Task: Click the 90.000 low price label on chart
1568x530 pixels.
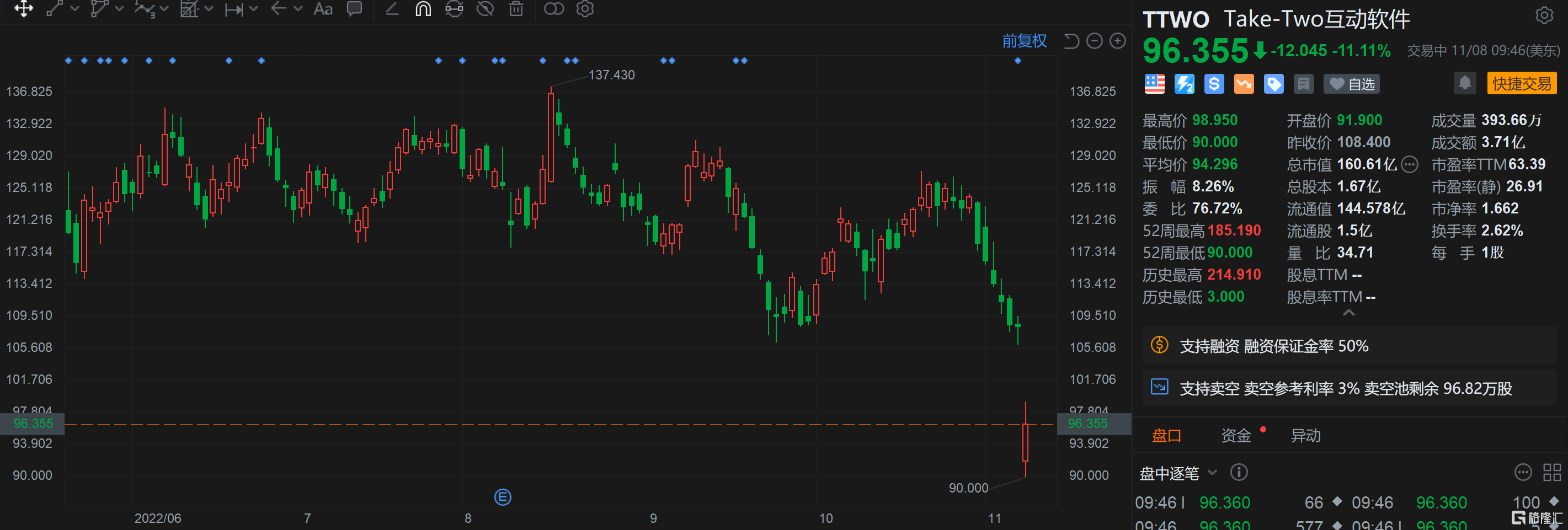Action: (968, 488)
